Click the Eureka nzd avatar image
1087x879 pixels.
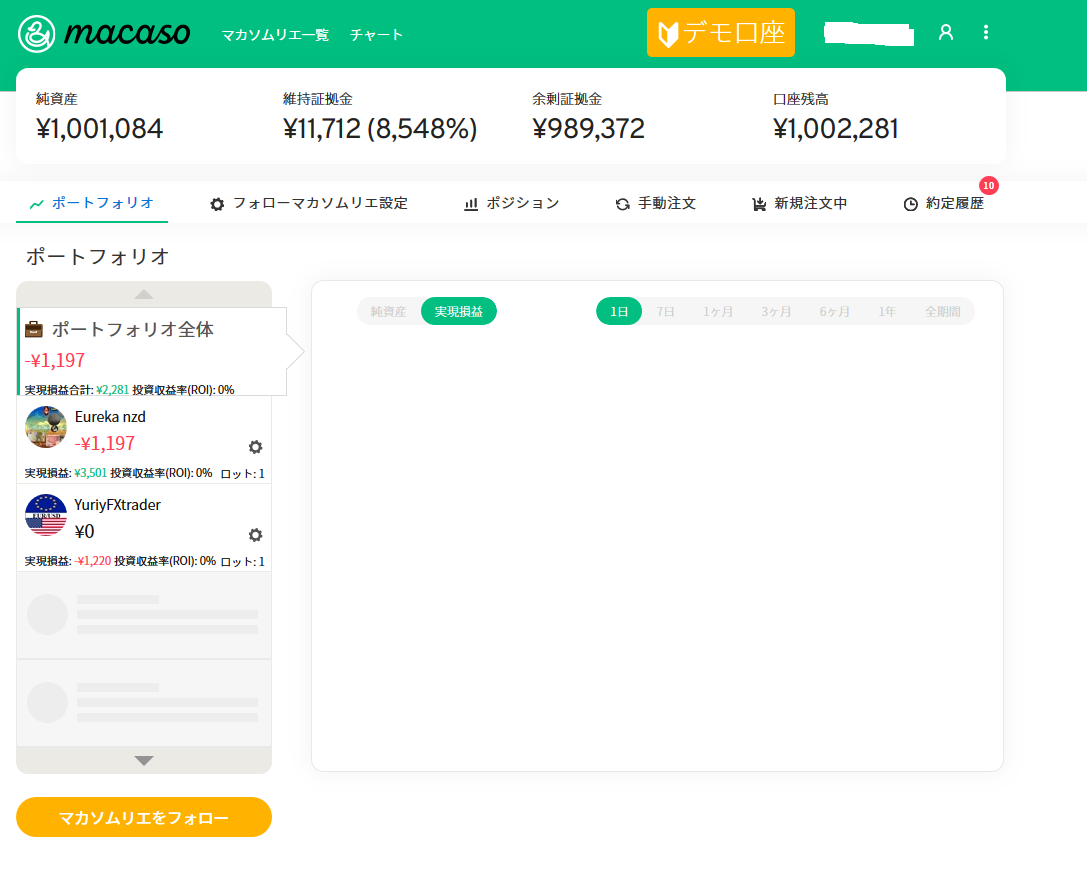click(x=46, y=428)
